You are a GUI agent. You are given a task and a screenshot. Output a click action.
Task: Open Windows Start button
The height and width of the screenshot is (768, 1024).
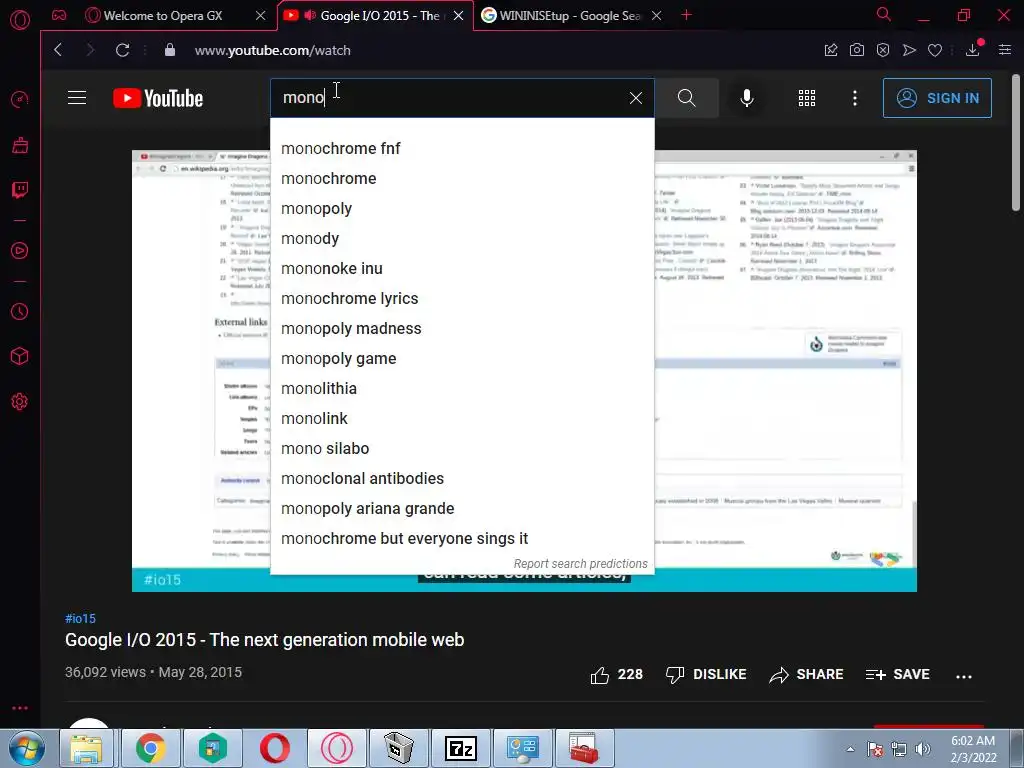26,748
